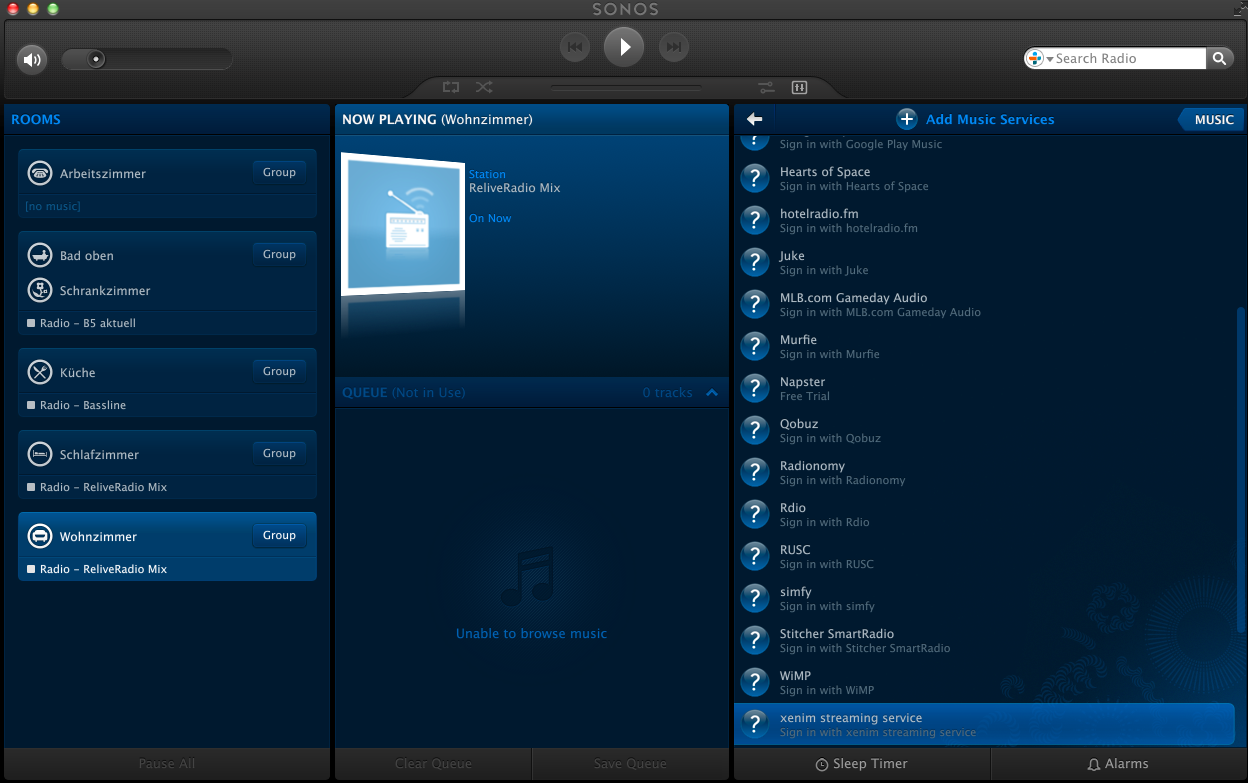
Task: Select the Küche room icon
Action: pos(40,372)
